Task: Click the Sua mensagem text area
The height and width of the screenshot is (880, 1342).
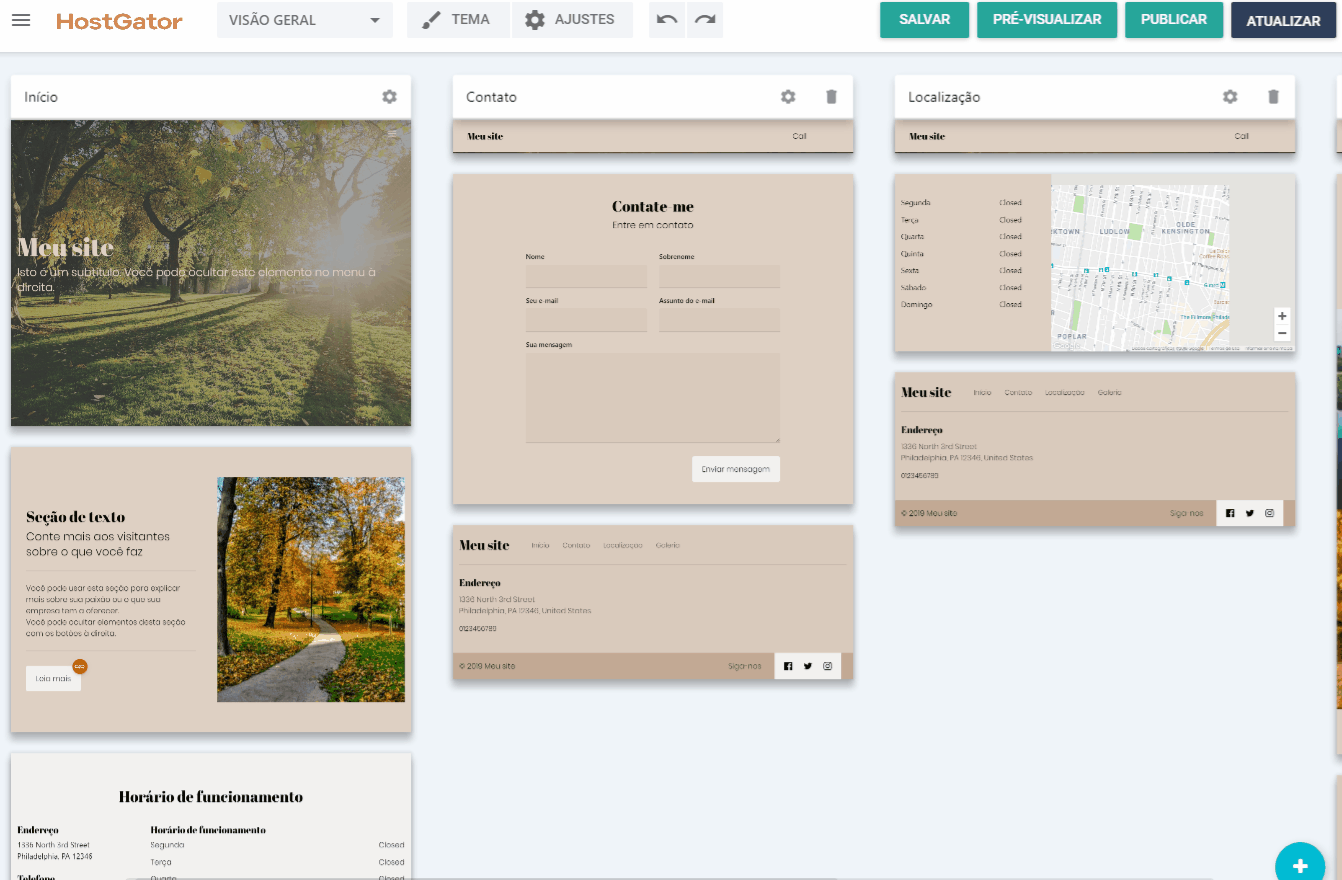Action: pos(653,397)
